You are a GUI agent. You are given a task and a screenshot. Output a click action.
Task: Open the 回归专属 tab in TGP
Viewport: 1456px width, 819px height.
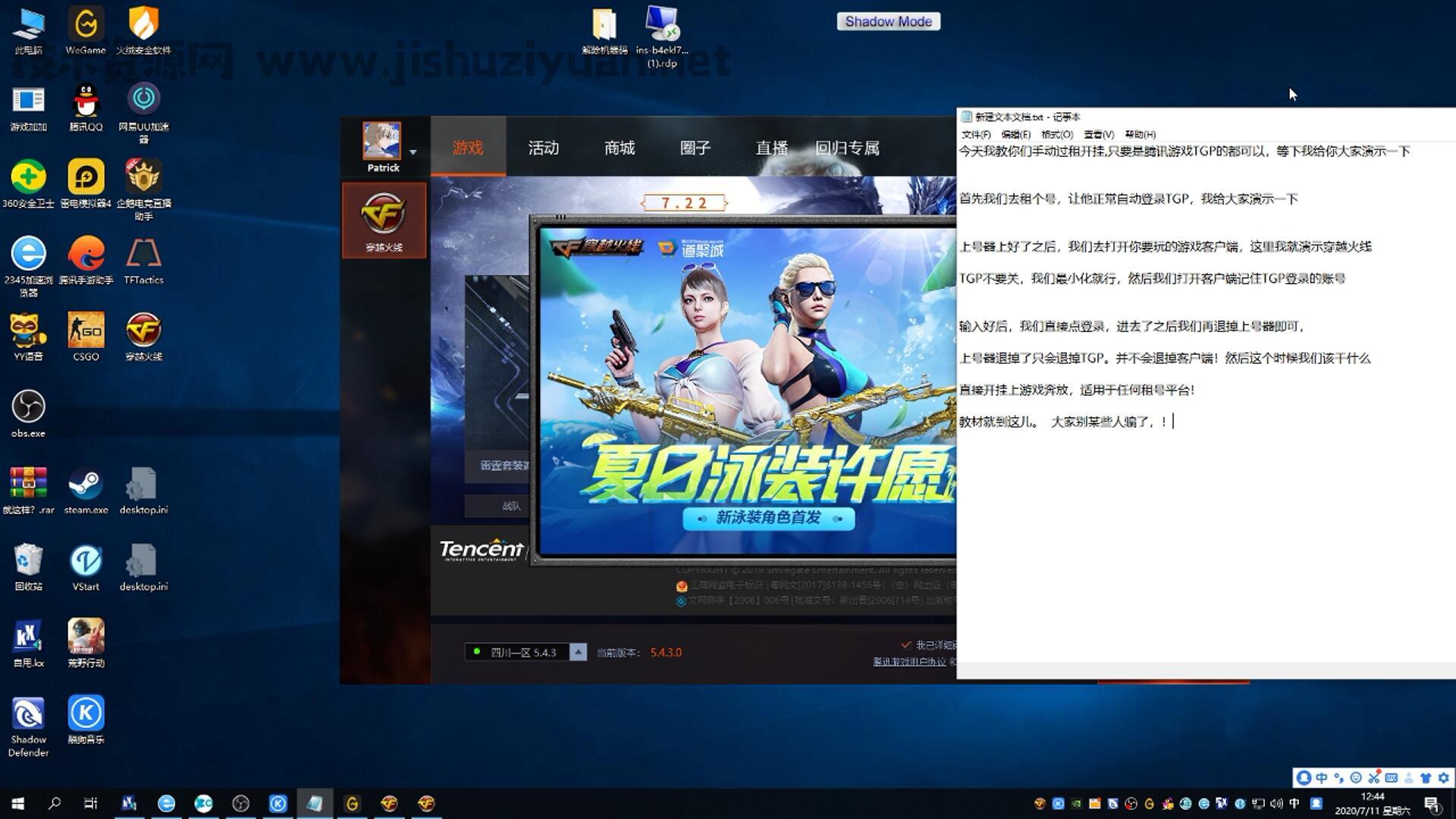tap(847, 147)
